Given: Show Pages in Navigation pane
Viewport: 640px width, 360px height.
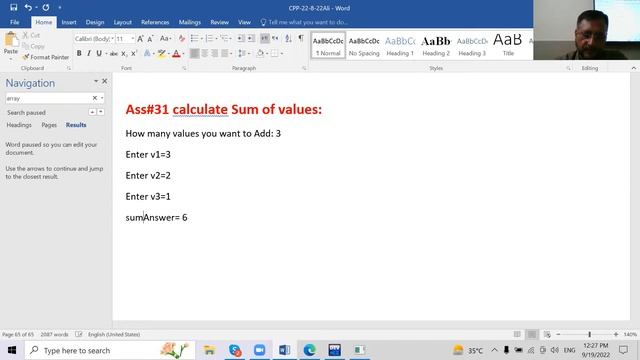Looking at the screenshot, I should click(x=49, y=125).
